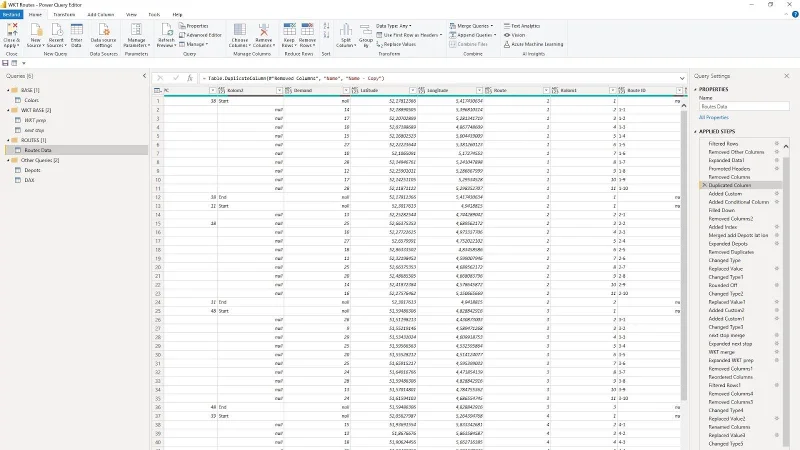Click Remove Columns icon
The width and height of the screenshot is (800, 450).
click(264, 30)
